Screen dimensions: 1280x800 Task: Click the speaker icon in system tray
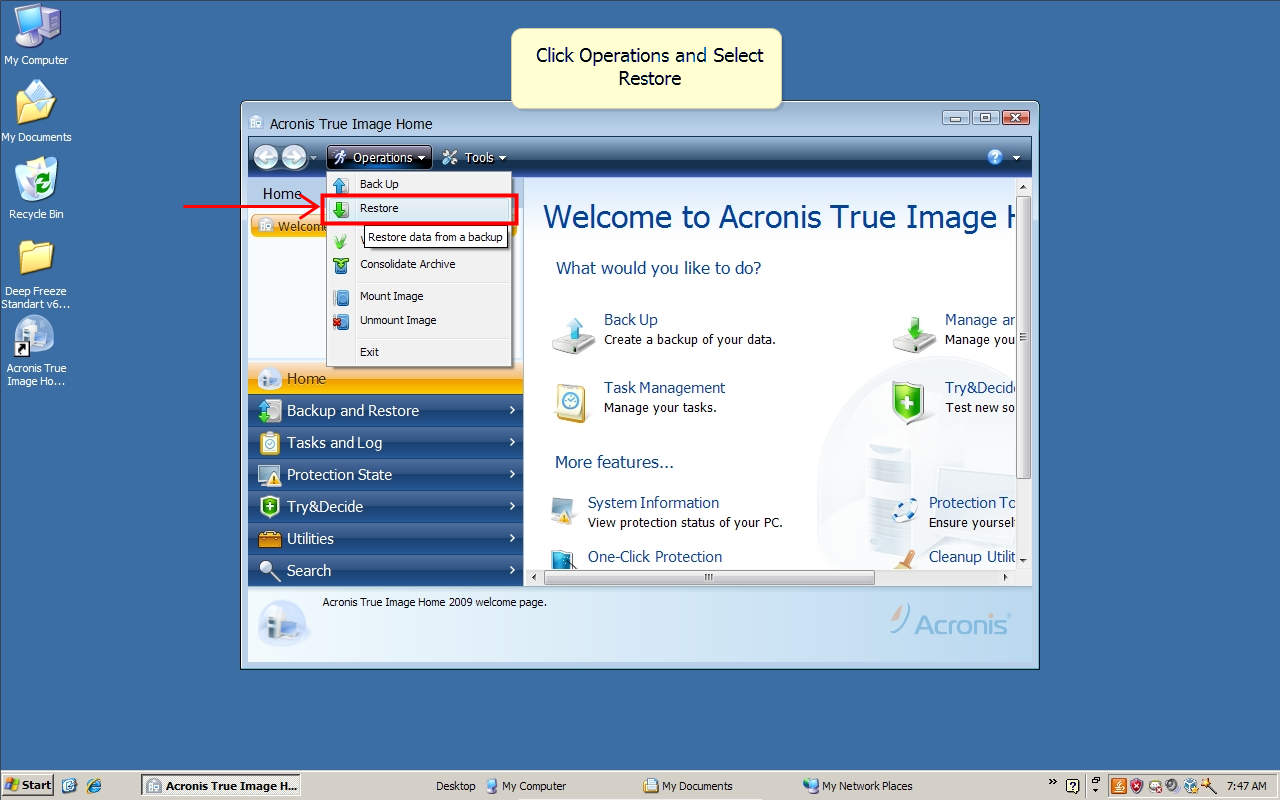1171,785
